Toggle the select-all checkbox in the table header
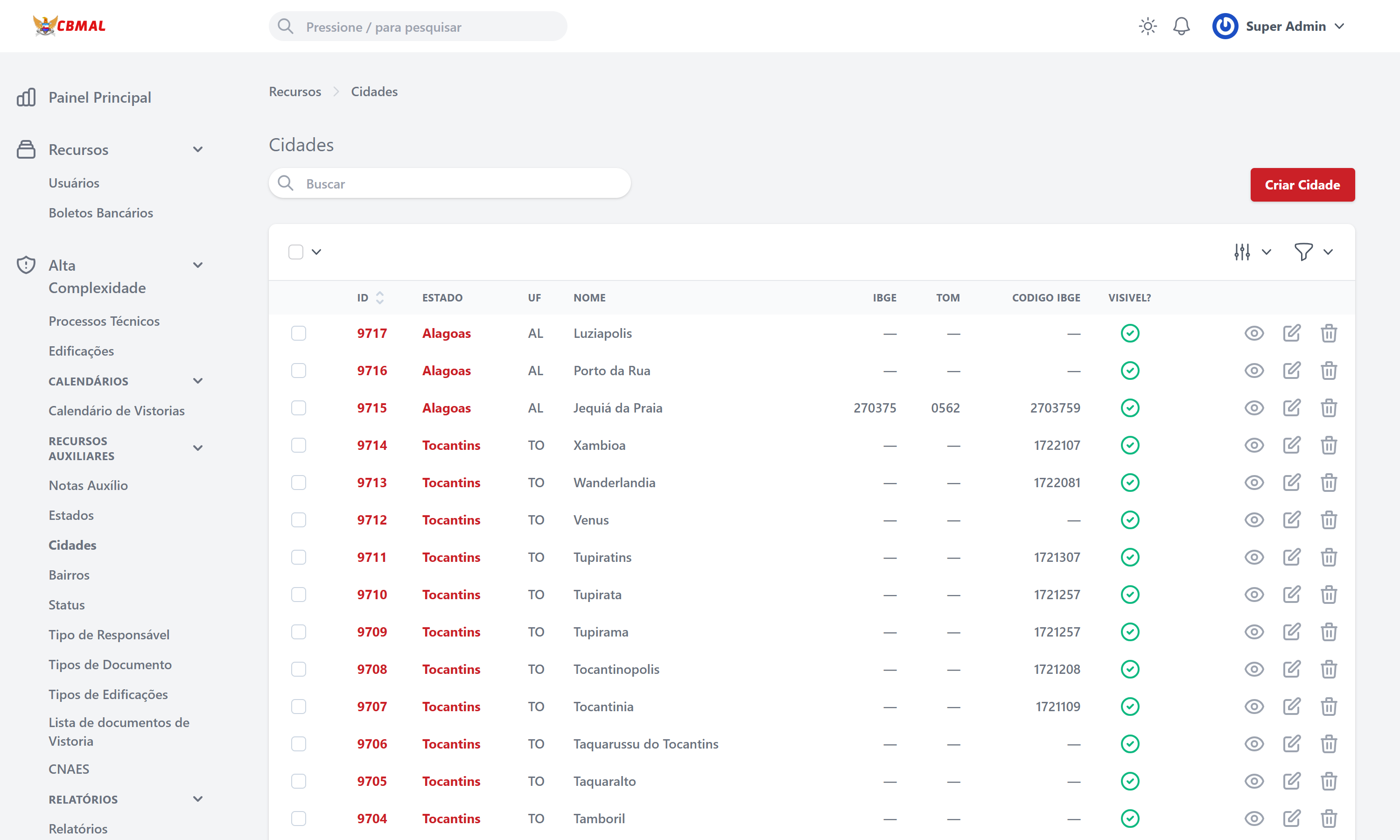 pyautogui.click(x=295, y=252)
